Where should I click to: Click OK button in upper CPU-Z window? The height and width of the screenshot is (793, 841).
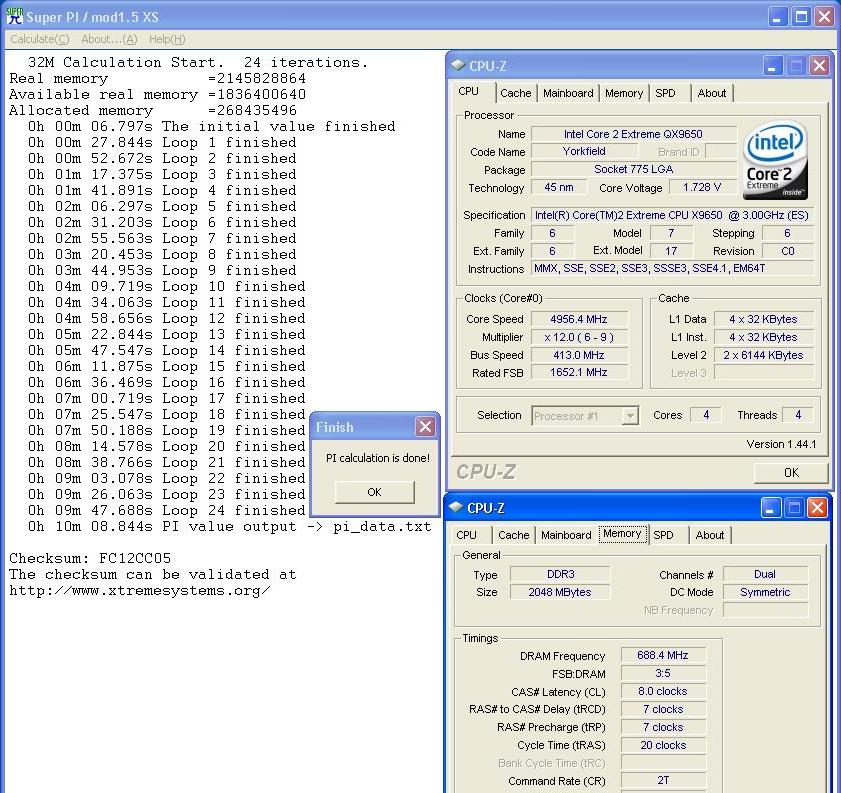point(791,473)
